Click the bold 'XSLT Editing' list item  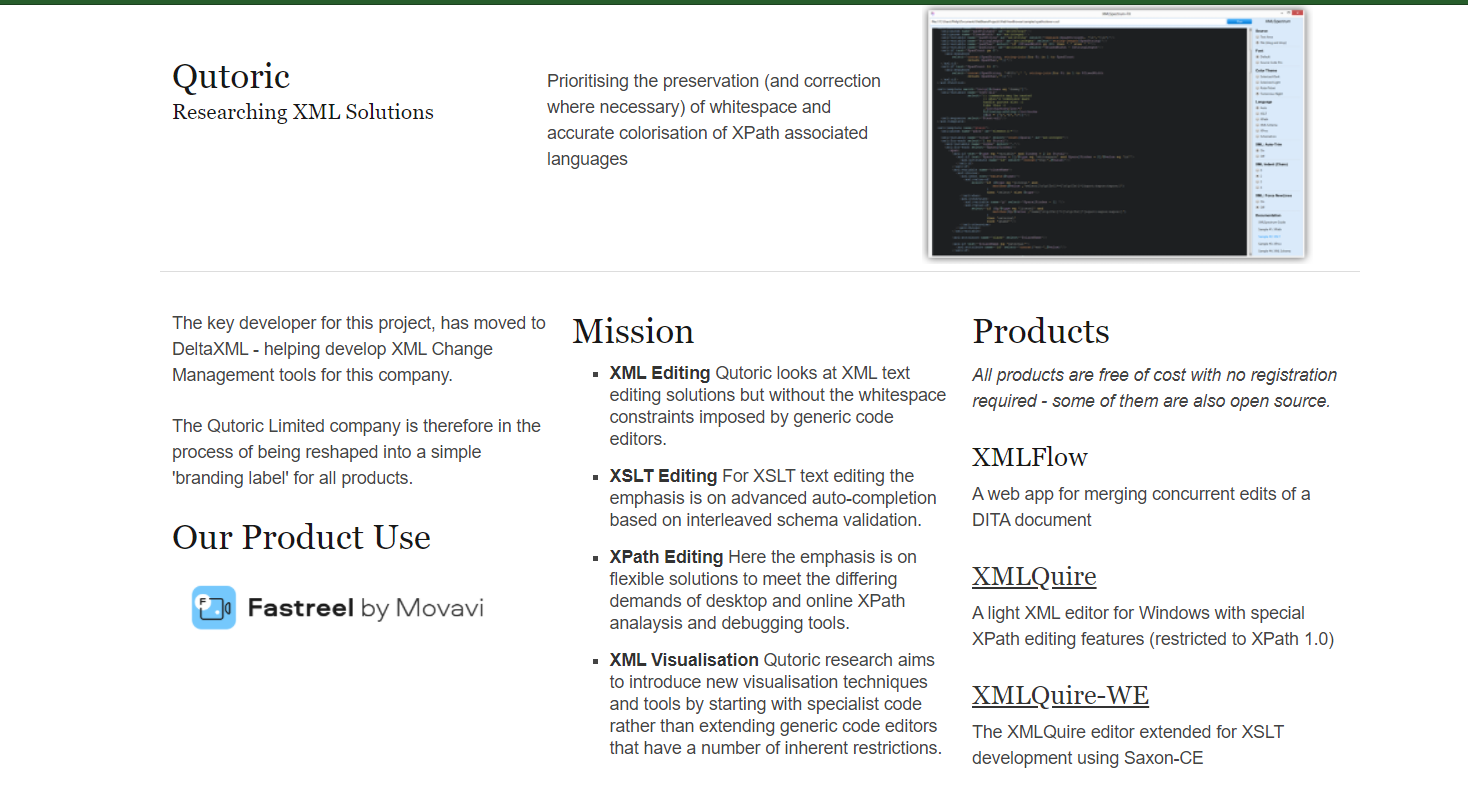663,476
